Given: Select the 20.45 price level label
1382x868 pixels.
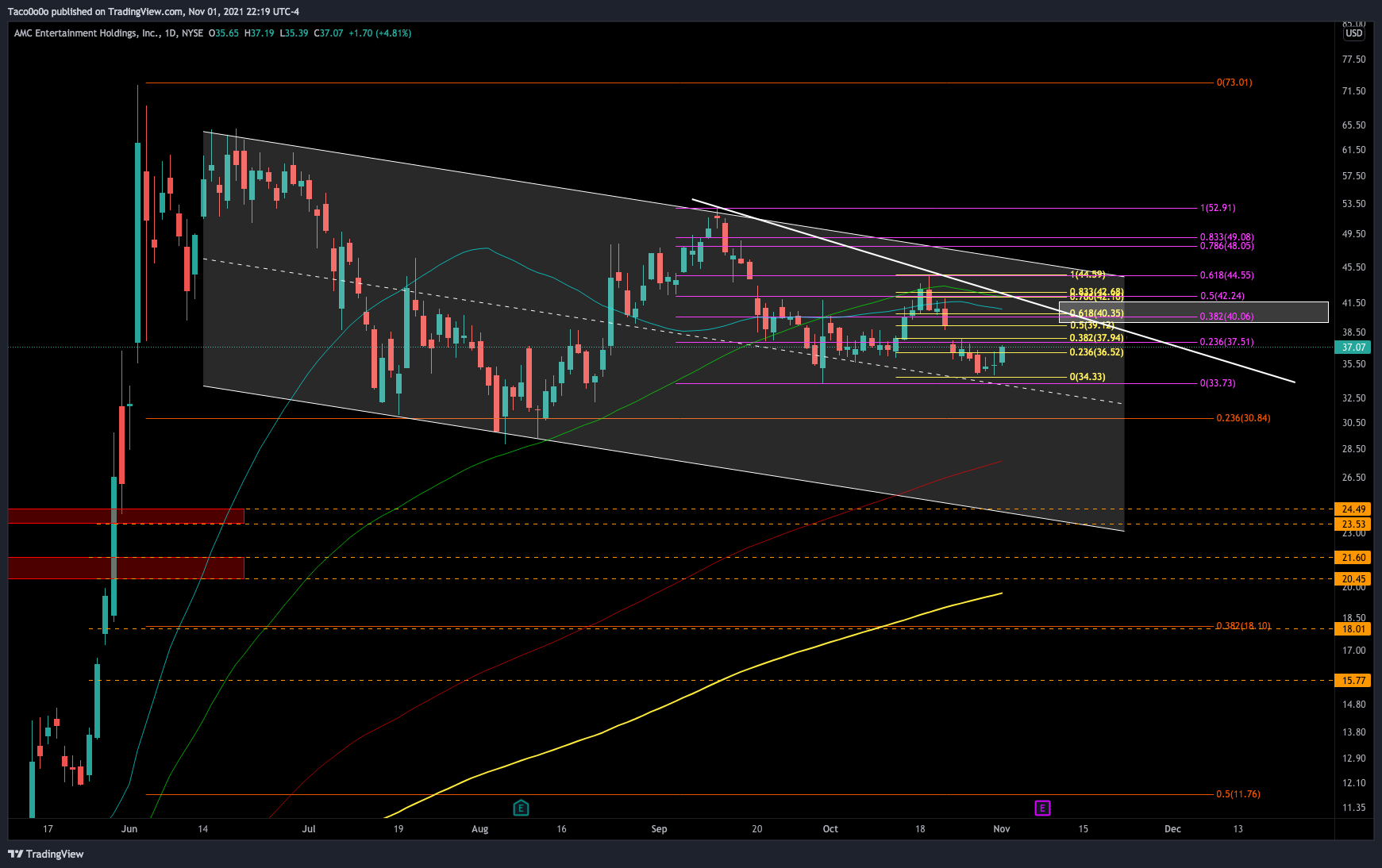Looking at the screenshot, I should [1354, 579].
